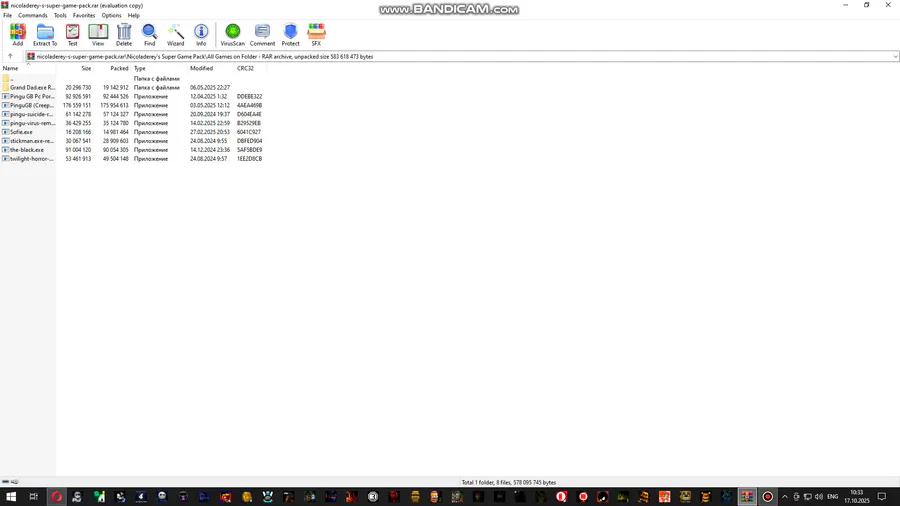Show hidden system tray icons

coord(785,497)
